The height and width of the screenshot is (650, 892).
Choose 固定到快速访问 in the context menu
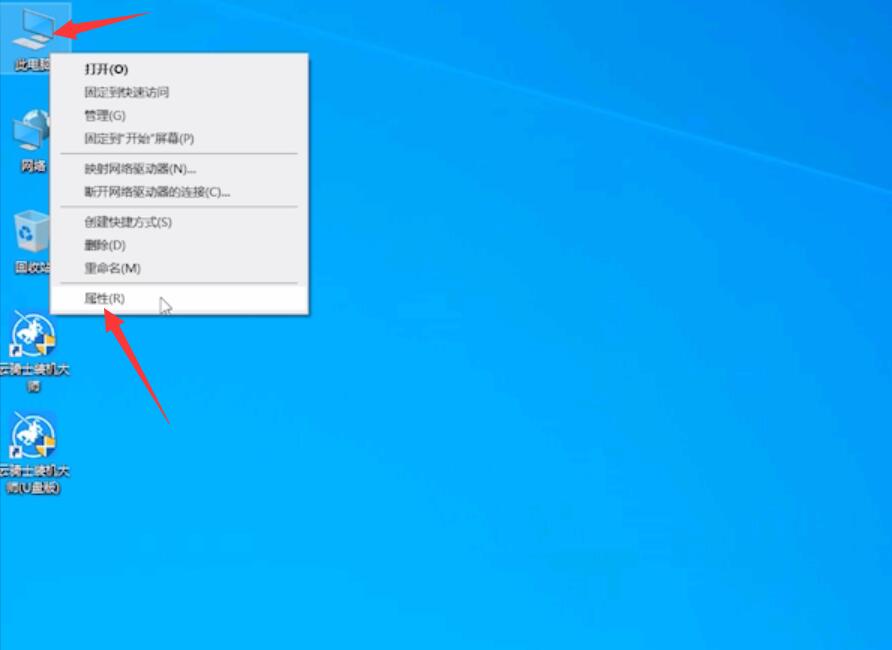(x=180, y=92)
